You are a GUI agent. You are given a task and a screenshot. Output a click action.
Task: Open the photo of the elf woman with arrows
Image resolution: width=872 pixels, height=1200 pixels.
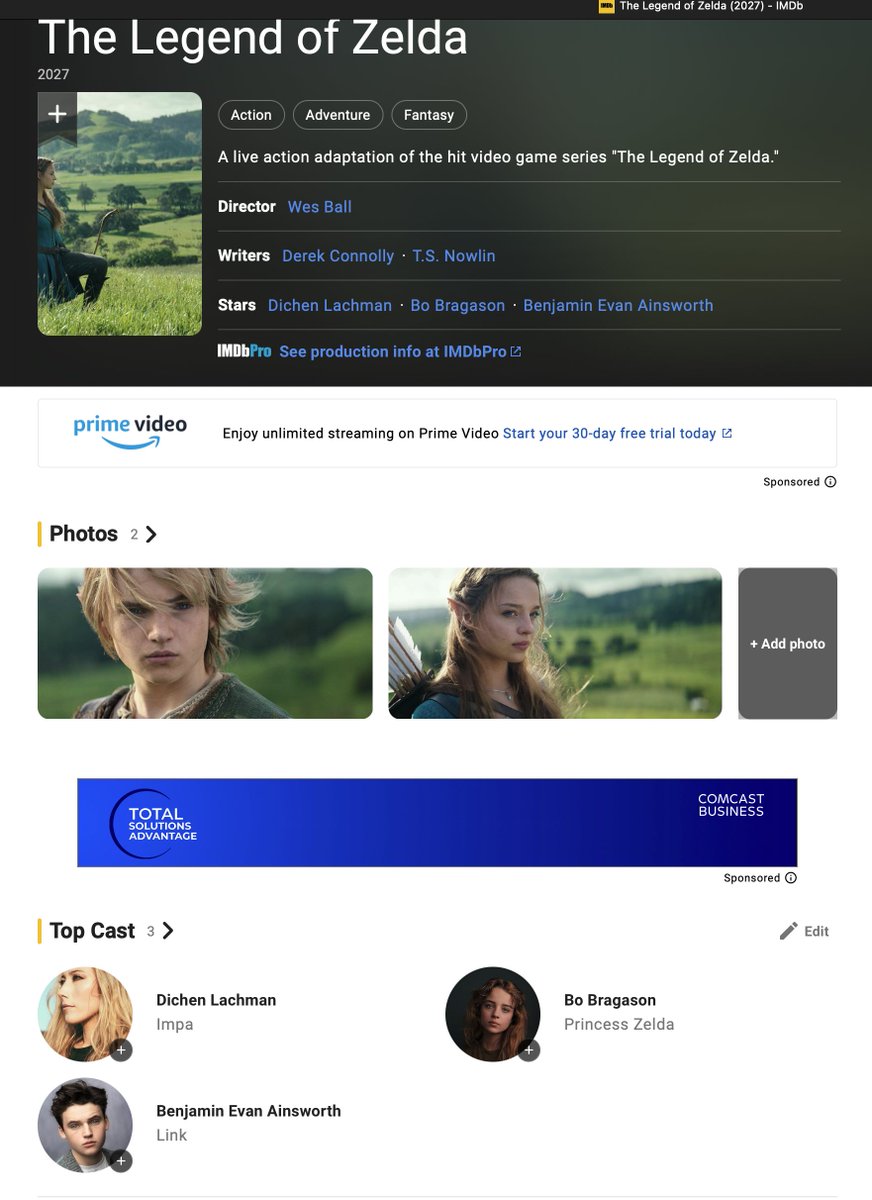tap(555, 643)
